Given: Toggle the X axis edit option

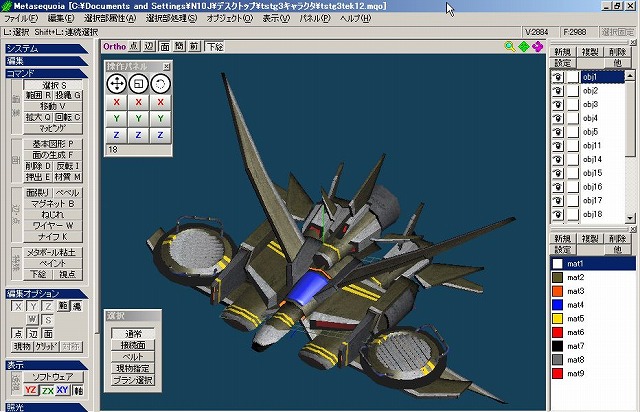Looking at the screenshot, I should [18, 306].
